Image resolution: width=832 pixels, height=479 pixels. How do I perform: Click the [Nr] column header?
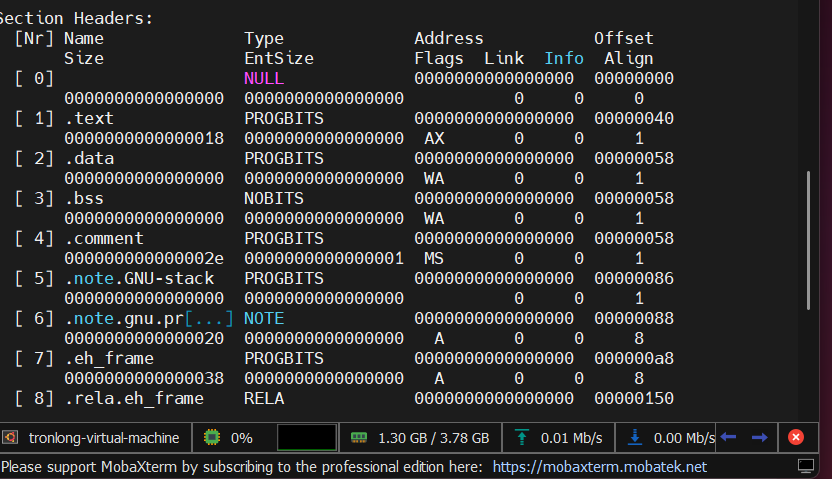[34, 38]
